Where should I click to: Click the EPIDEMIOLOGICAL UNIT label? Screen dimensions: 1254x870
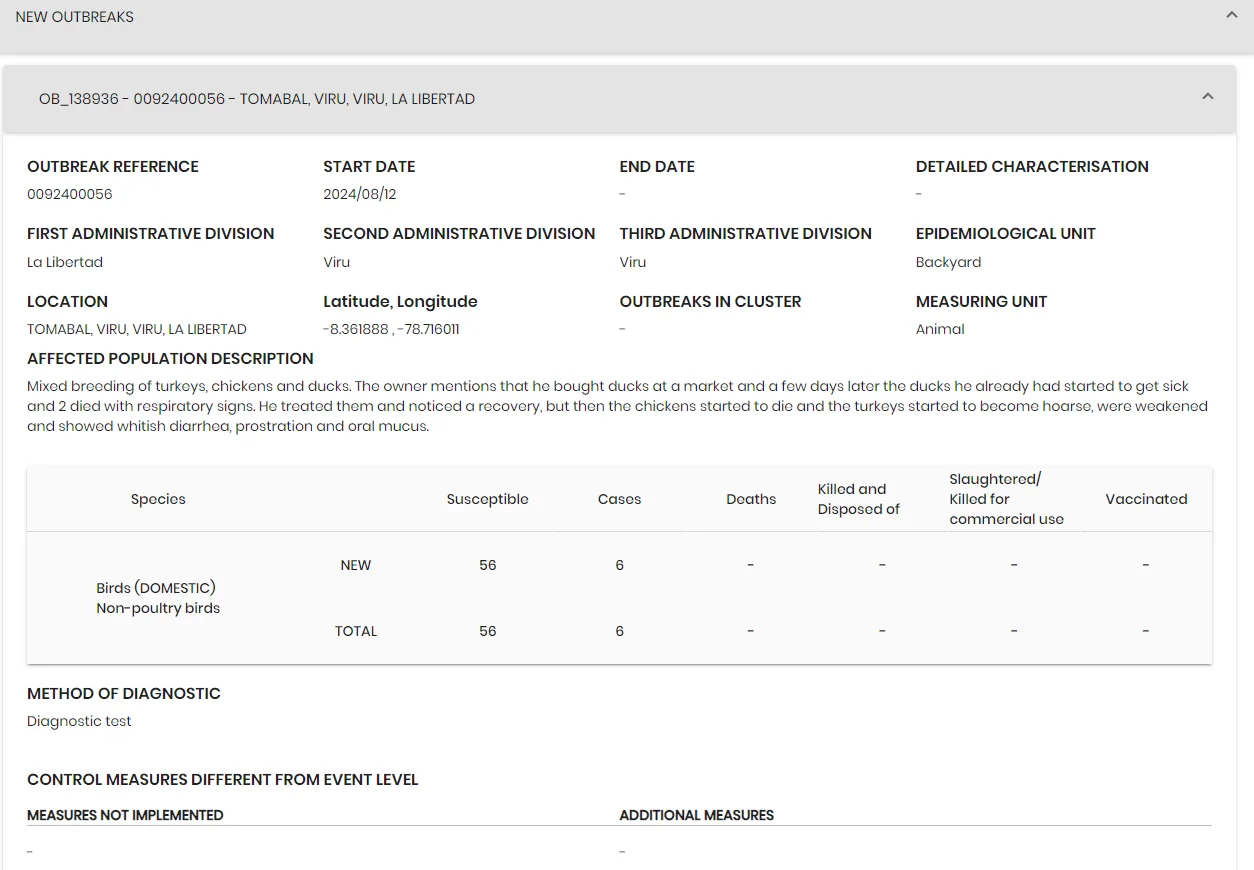[1006, 234]
